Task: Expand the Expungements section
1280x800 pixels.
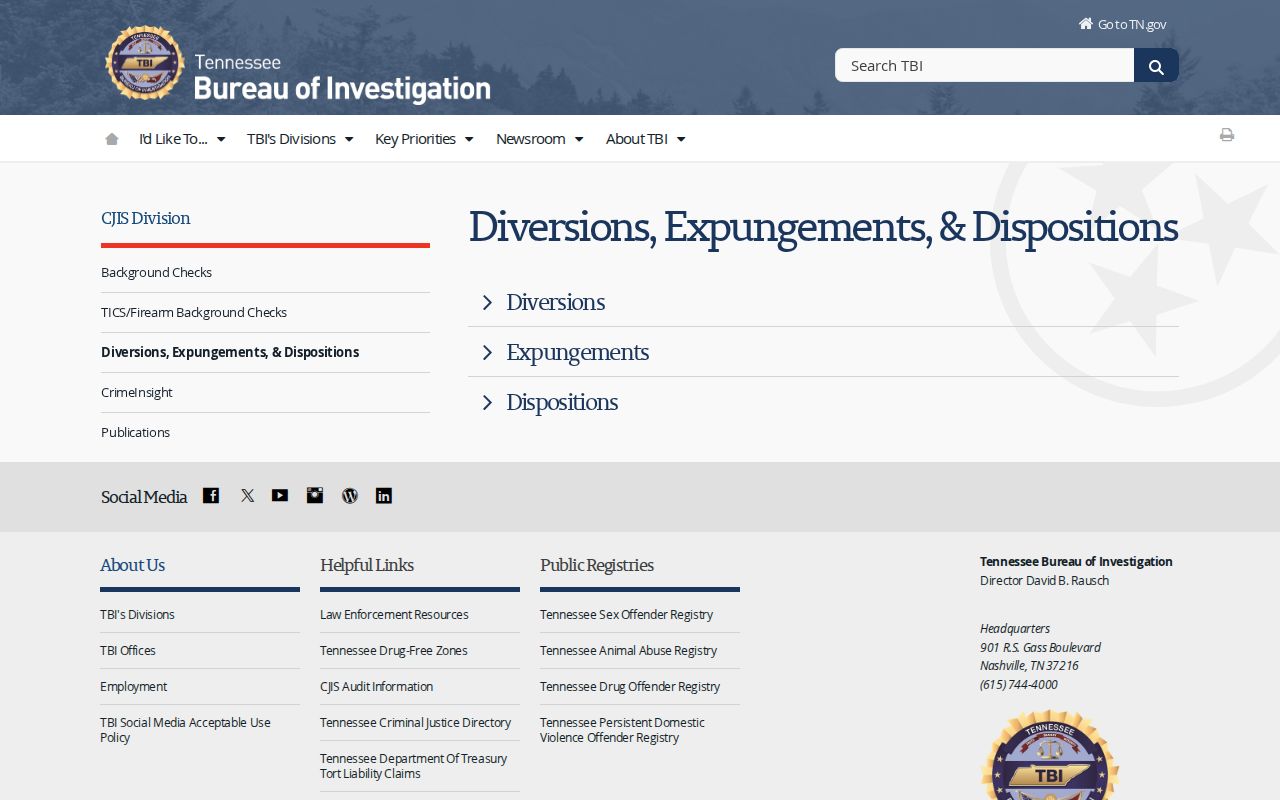Action: (x=823, y=352)
